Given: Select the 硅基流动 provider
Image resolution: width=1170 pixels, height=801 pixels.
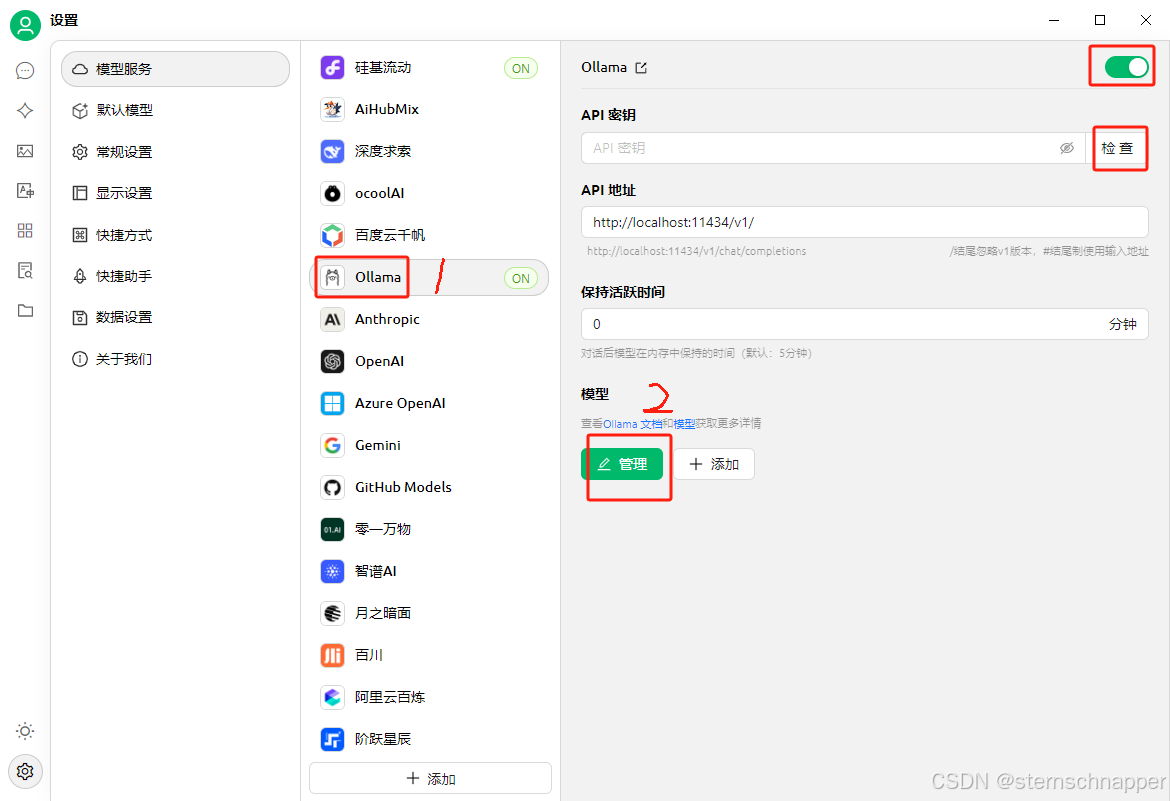Looking at the screenshot, I should click(429, 68).
